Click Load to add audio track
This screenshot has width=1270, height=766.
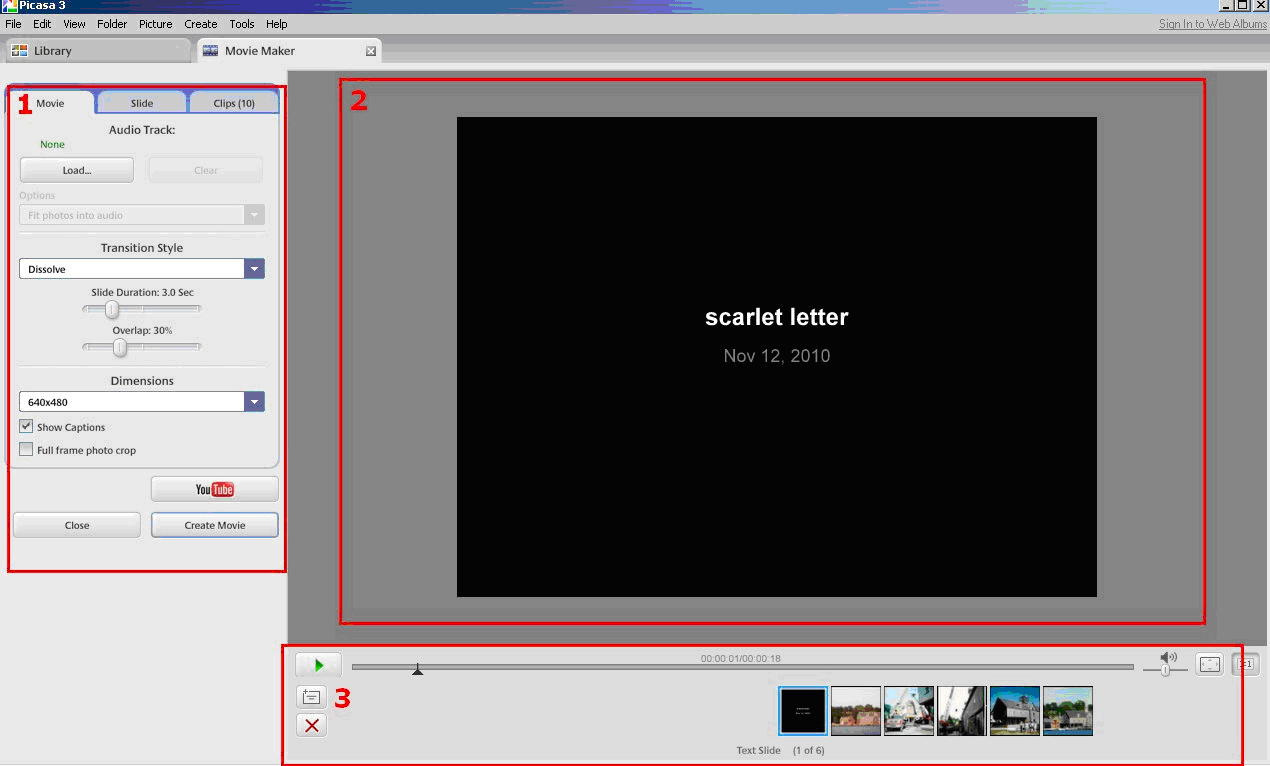click(77, 170)
